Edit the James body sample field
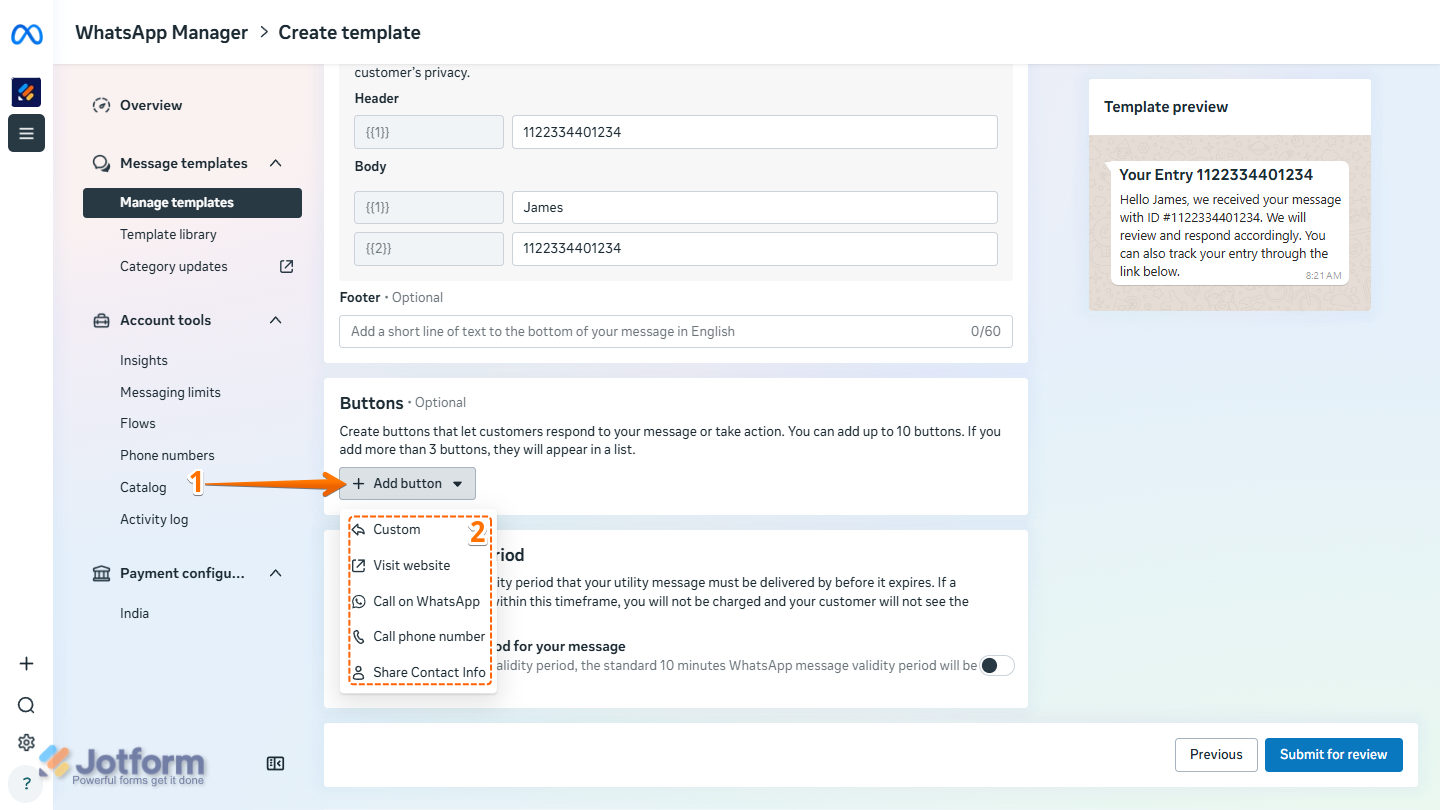1440x810 pixels. coord(755,208)
